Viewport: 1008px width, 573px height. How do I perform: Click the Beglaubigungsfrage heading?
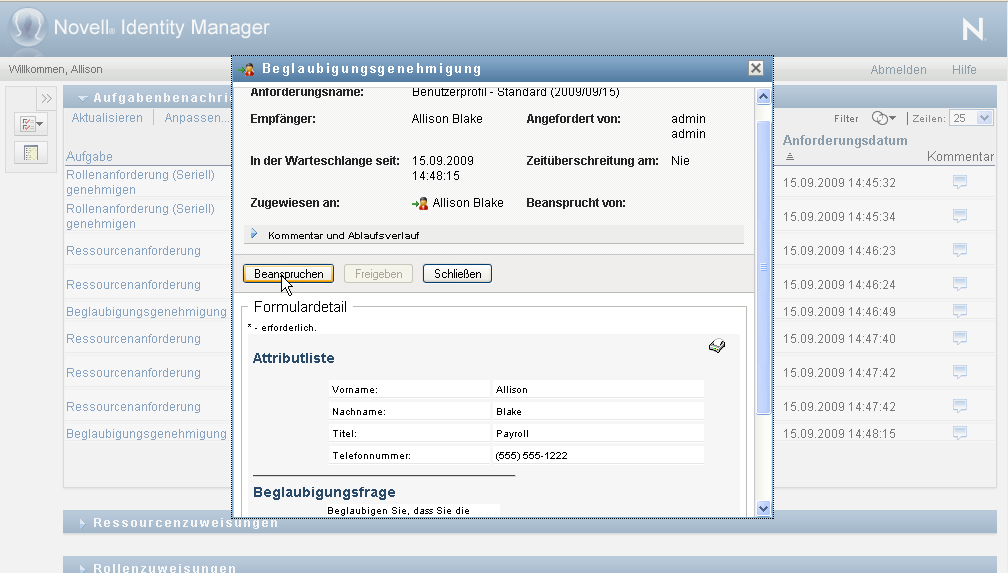(x=324, y=492)
